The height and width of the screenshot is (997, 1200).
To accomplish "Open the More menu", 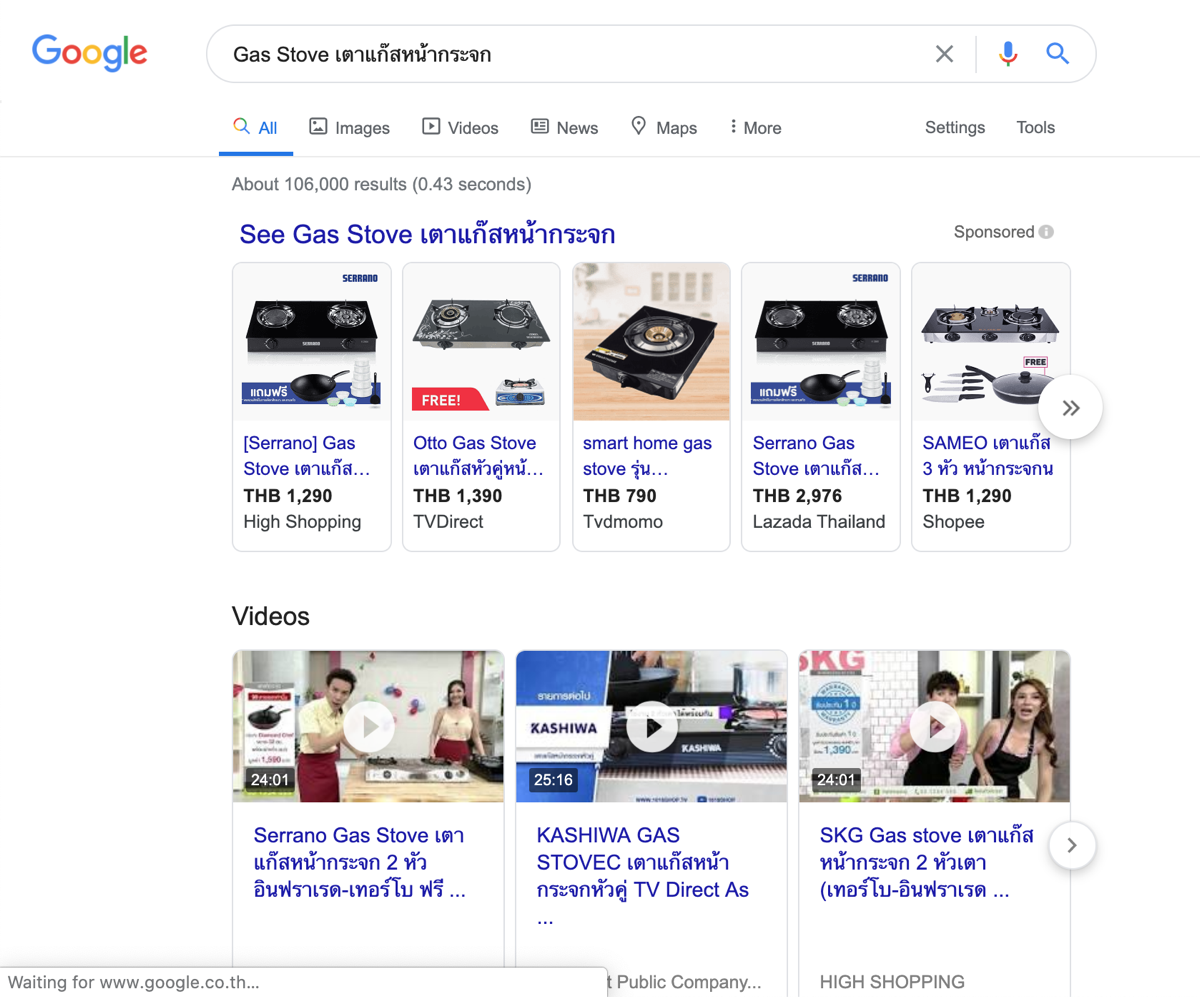I will 755,128.
